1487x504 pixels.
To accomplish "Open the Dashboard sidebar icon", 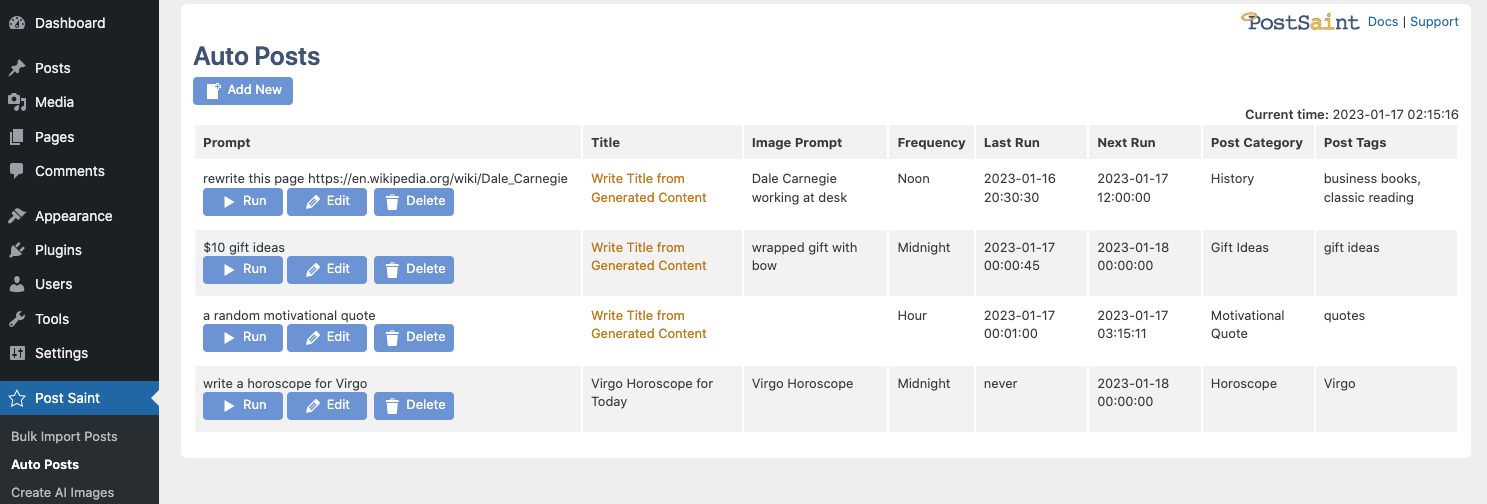I will [x=17, y=23].
